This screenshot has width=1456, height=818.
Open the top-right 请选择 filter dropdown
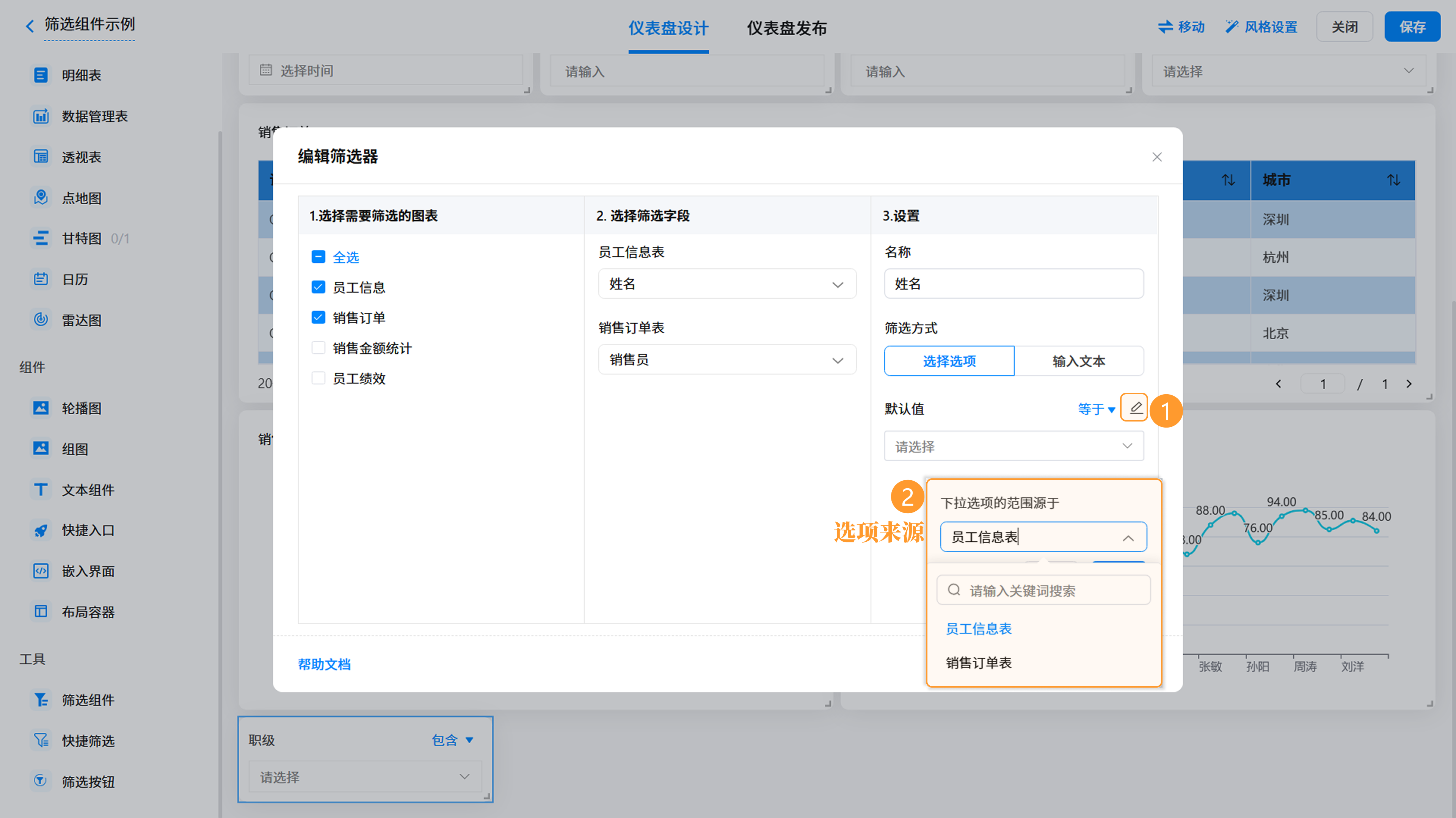click(1288, 71)
